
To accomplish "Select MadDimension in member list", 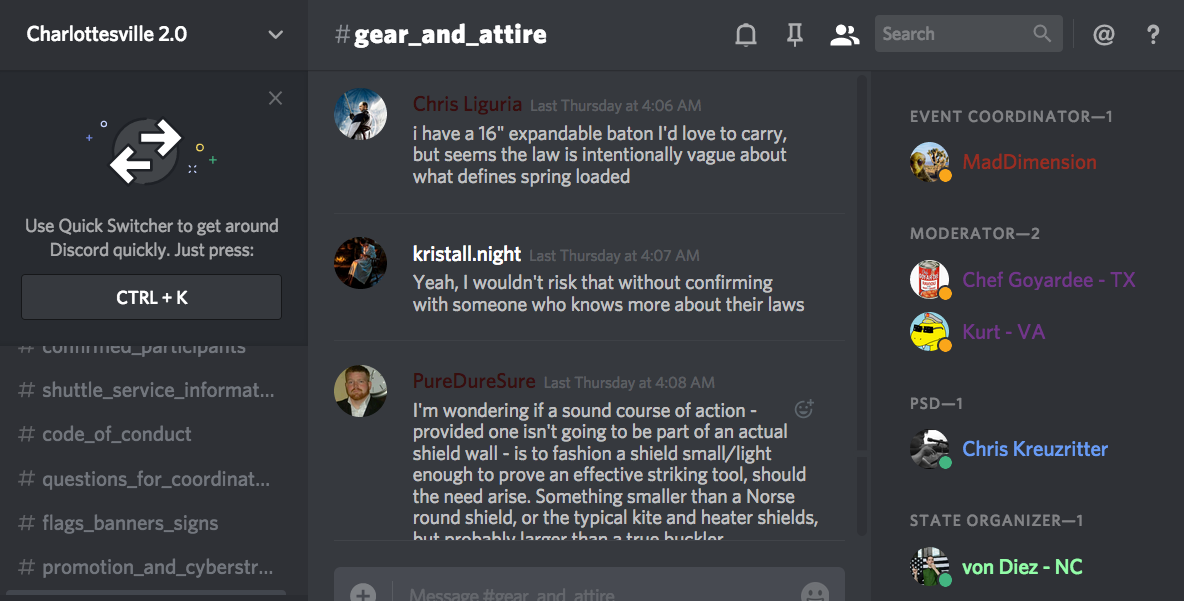I will click(1029, 162).
